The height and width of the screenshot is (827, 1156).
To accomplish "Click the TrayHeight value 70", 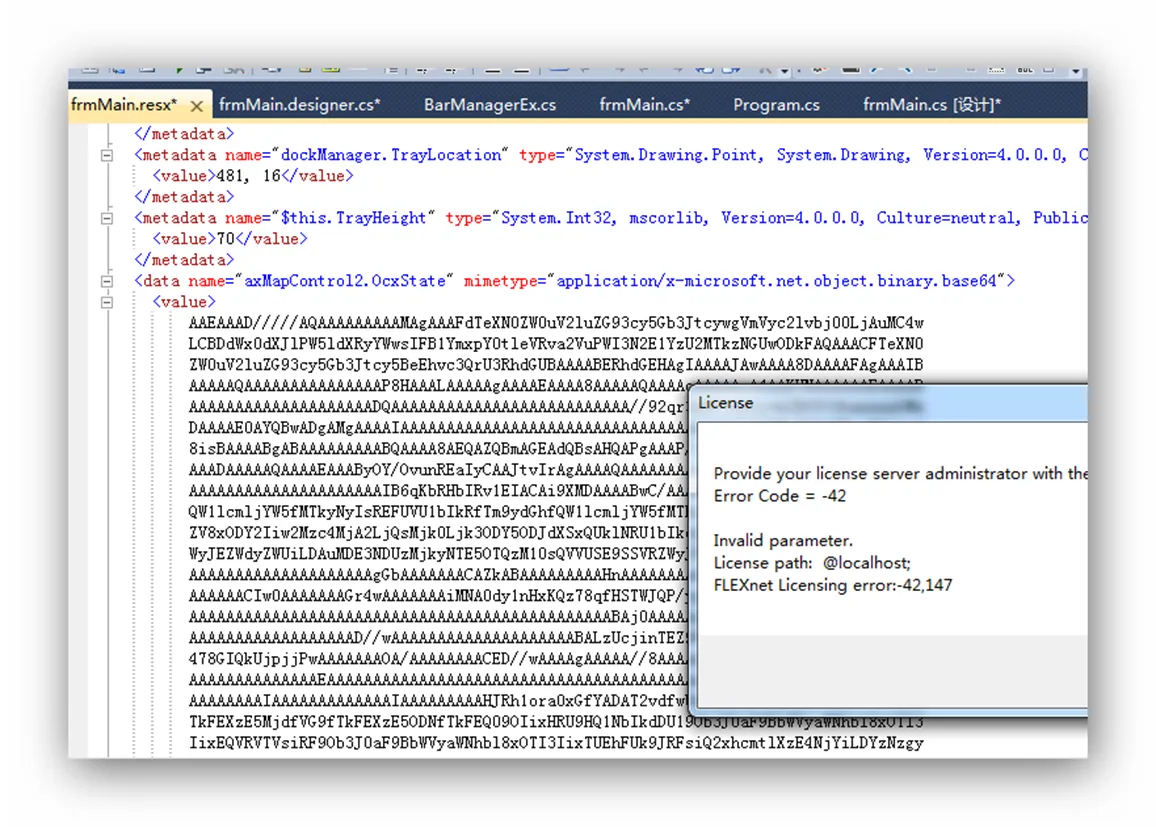I will (226, 239).
